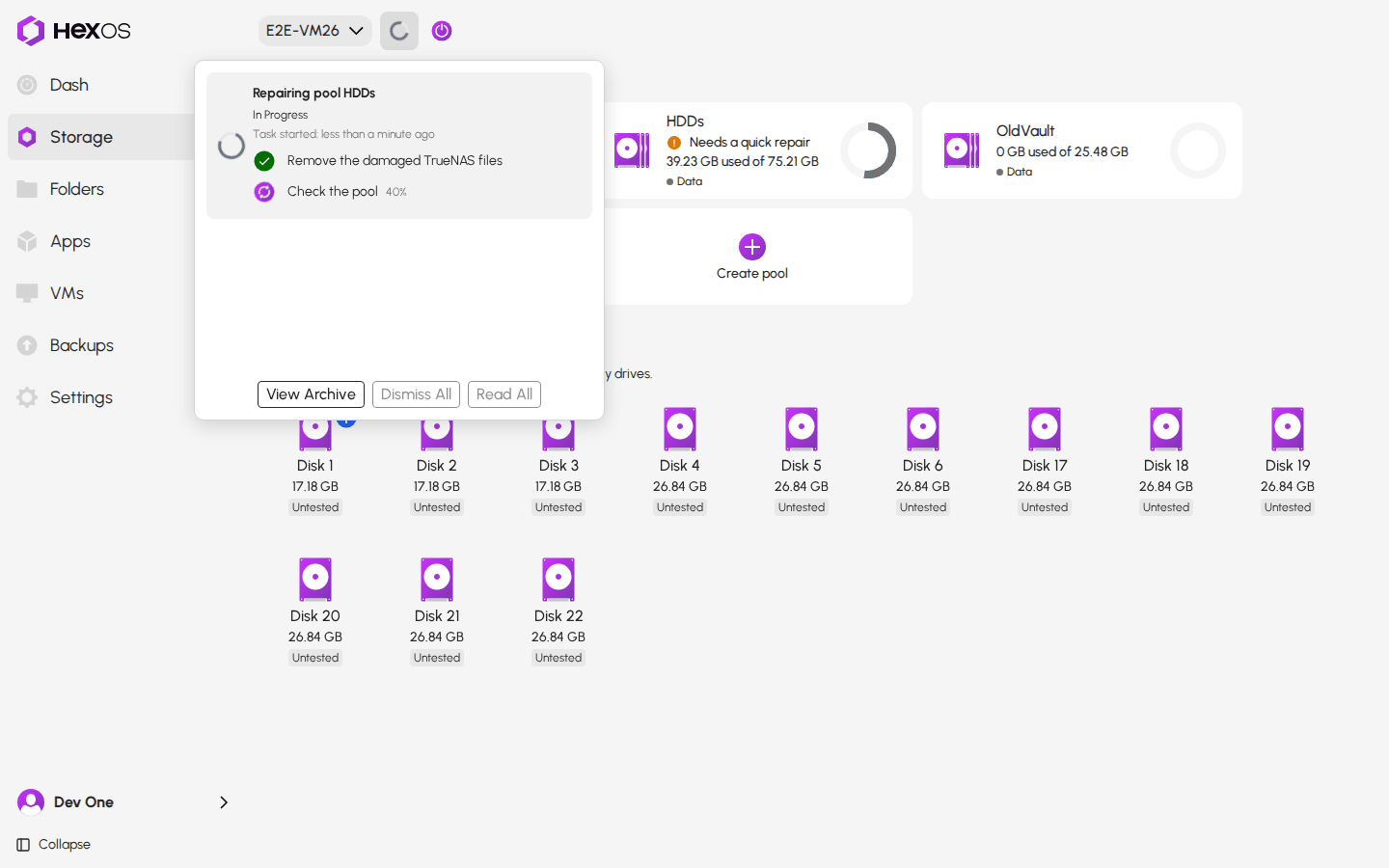Click the Create pool plus icon
This screenshot has height=868, width=1389.
coord(752,247)
